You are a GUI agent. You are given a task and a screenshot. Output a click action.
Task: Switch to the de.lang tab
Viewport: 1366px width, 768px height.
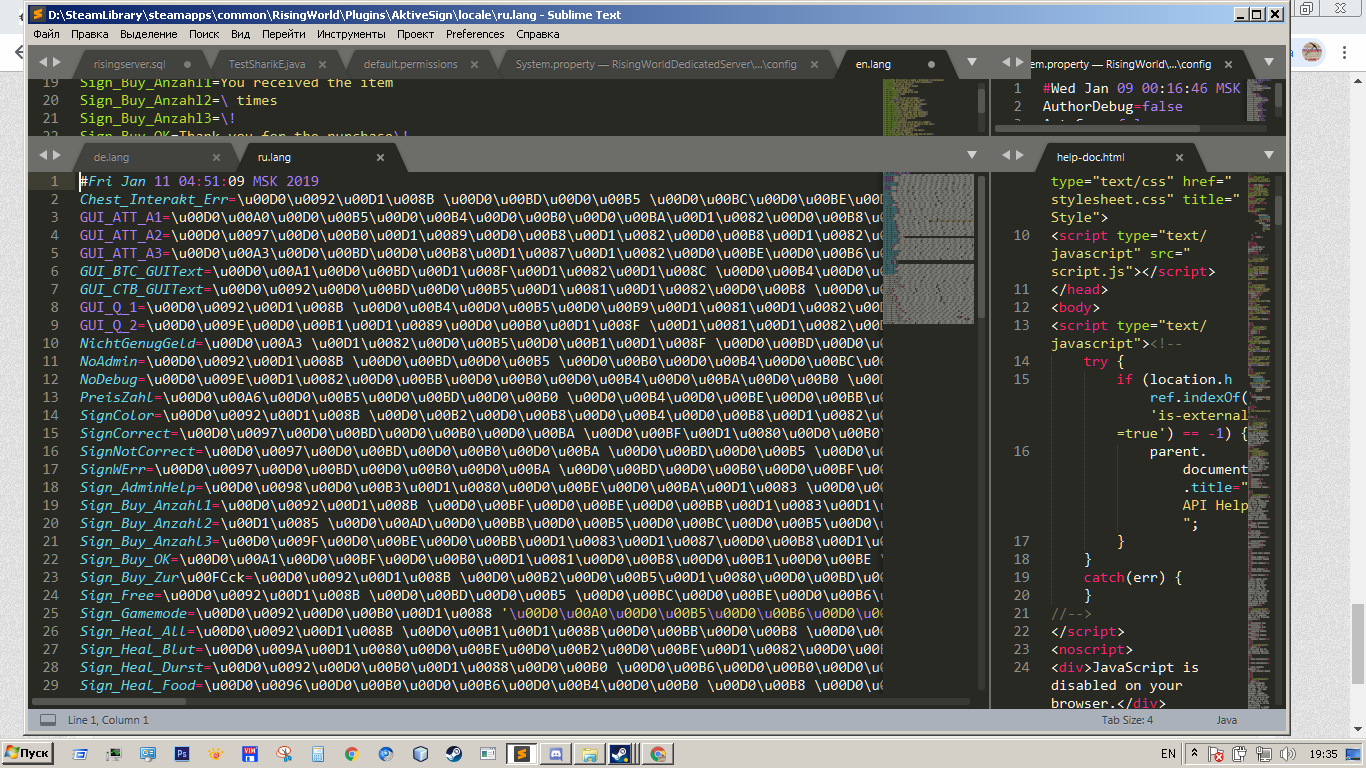pyautogui.click(x=111, y=157)
